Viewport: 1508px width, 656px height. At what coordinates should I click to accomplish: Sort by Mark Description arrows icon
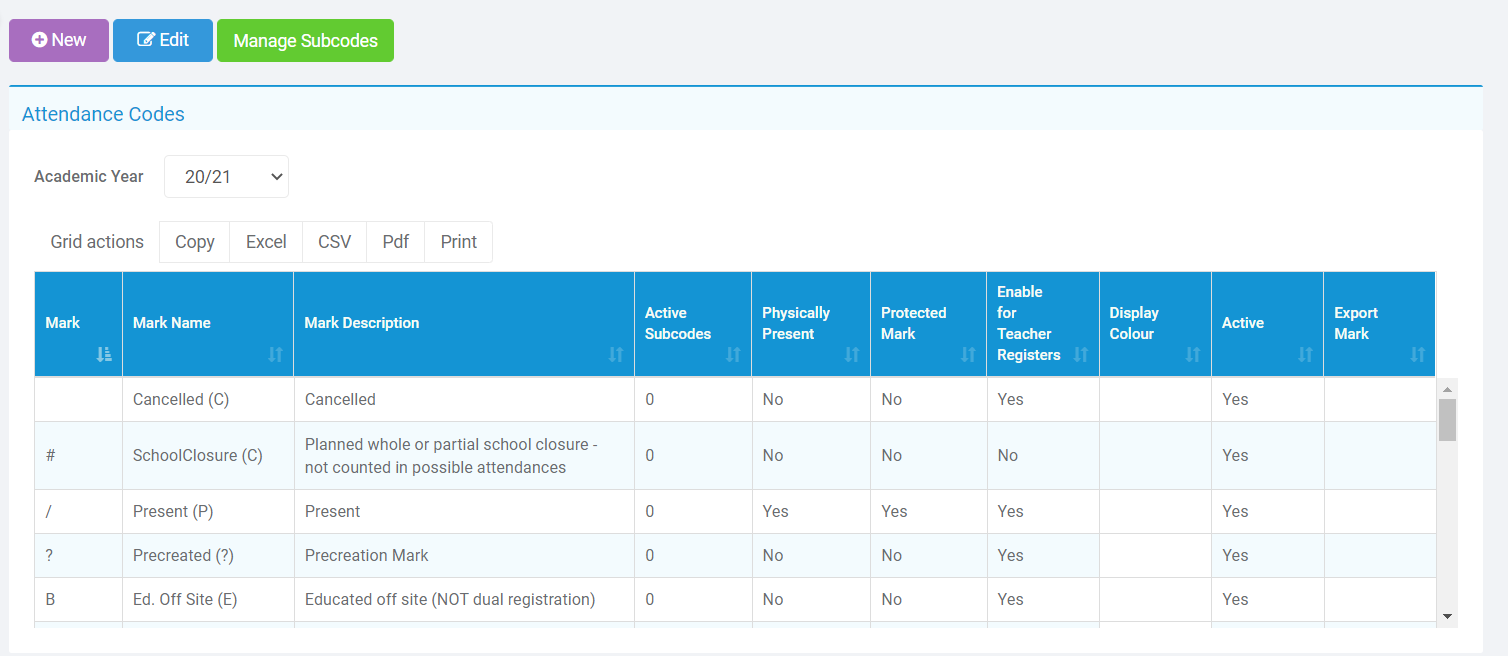616,354
